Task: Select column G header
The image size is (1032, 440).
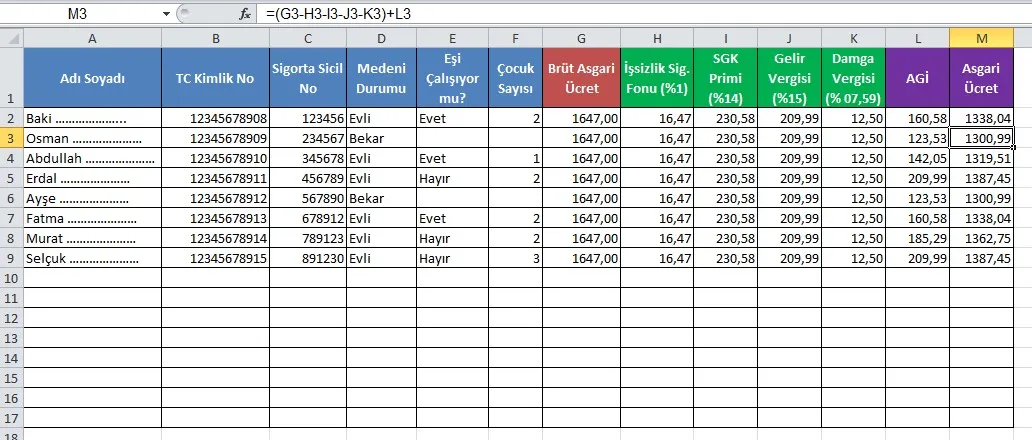Action: click(581, 38)
